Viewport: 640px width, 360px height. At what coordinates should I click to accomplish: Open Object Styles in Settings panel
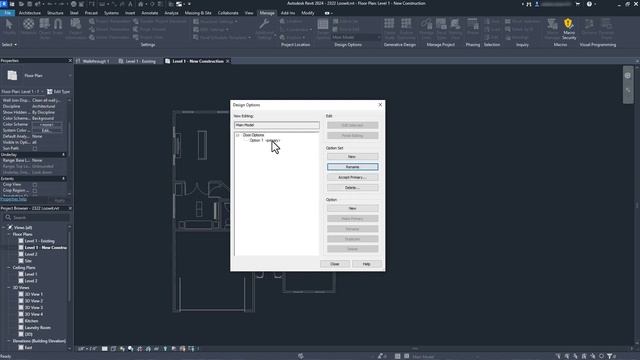[x=44, y=24]
